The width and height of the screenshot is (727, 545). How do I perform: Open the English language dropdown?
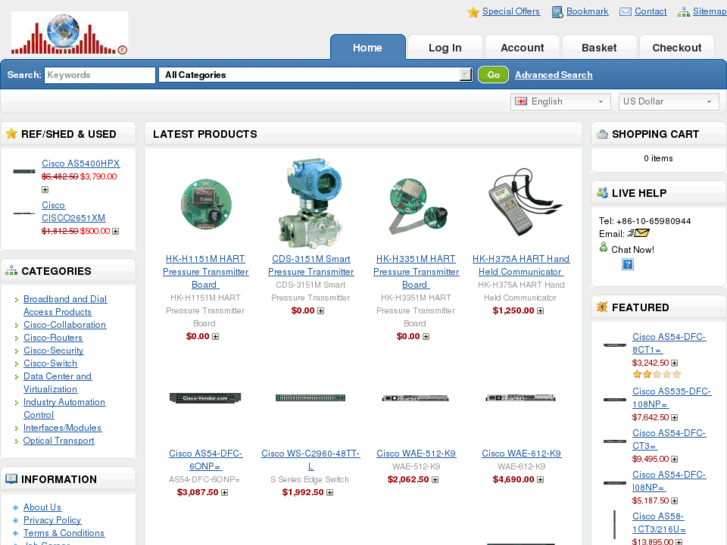[561, 102]
